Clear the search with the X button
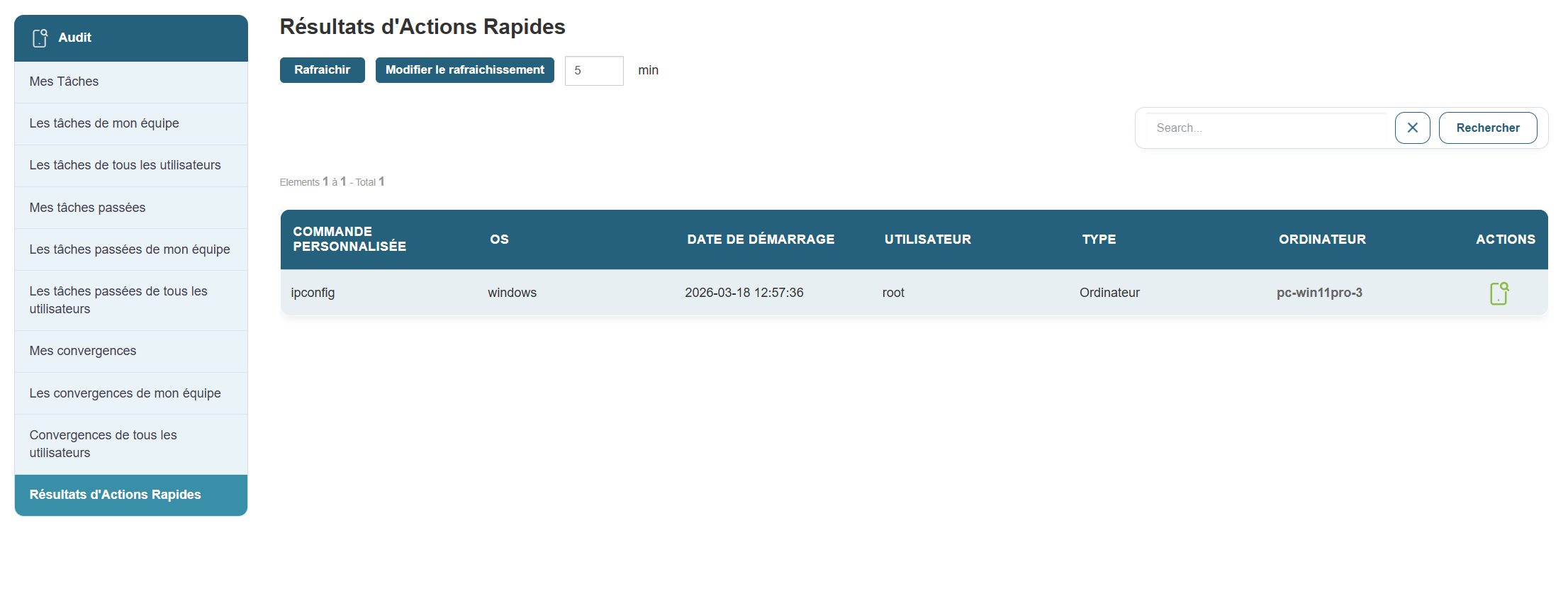The width and height of the screenshot is (1568, 613). point(1412,128)
